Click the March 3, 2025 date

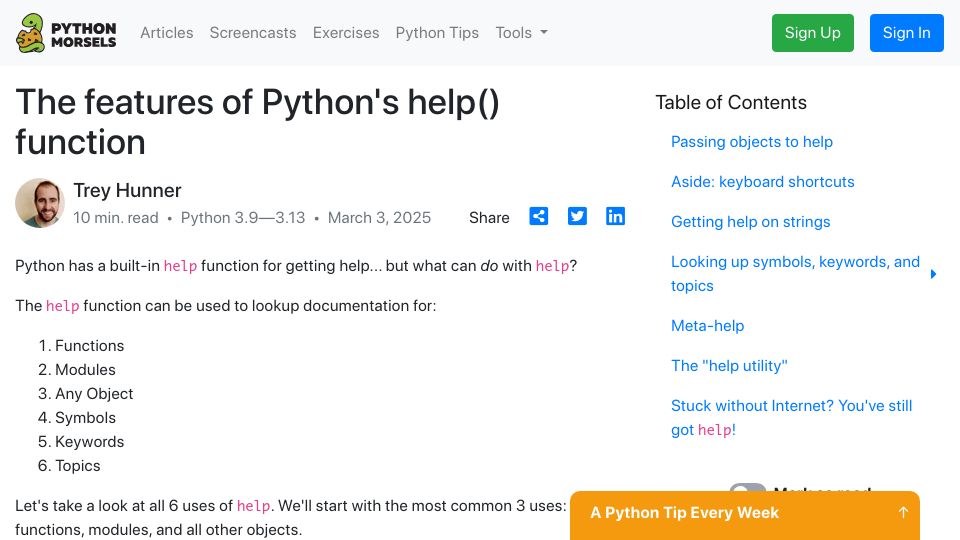pyautogui.click(x=379, y=217)
